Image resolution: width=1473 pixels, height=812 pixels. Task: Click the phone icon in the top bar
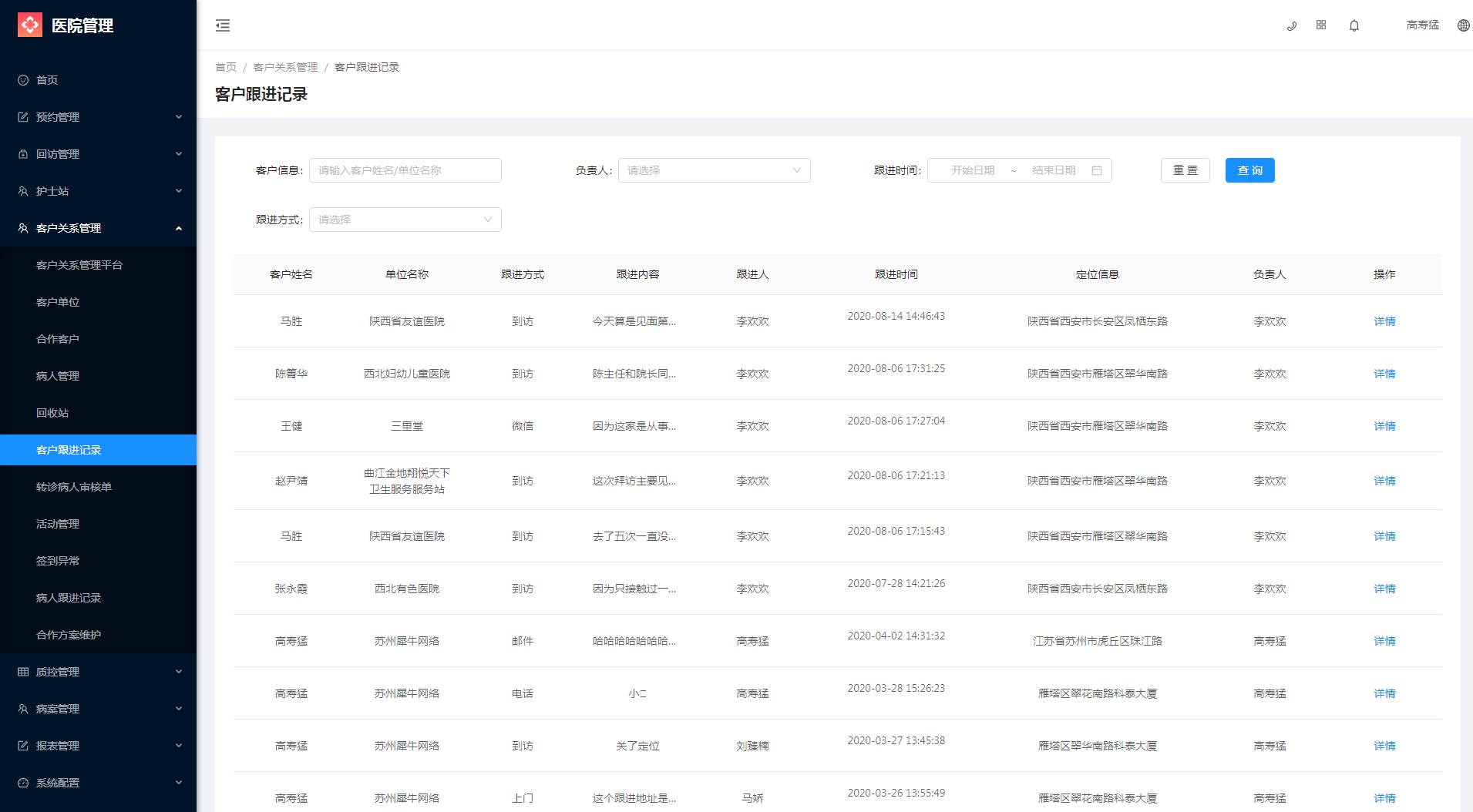[x=1292, y=25]
